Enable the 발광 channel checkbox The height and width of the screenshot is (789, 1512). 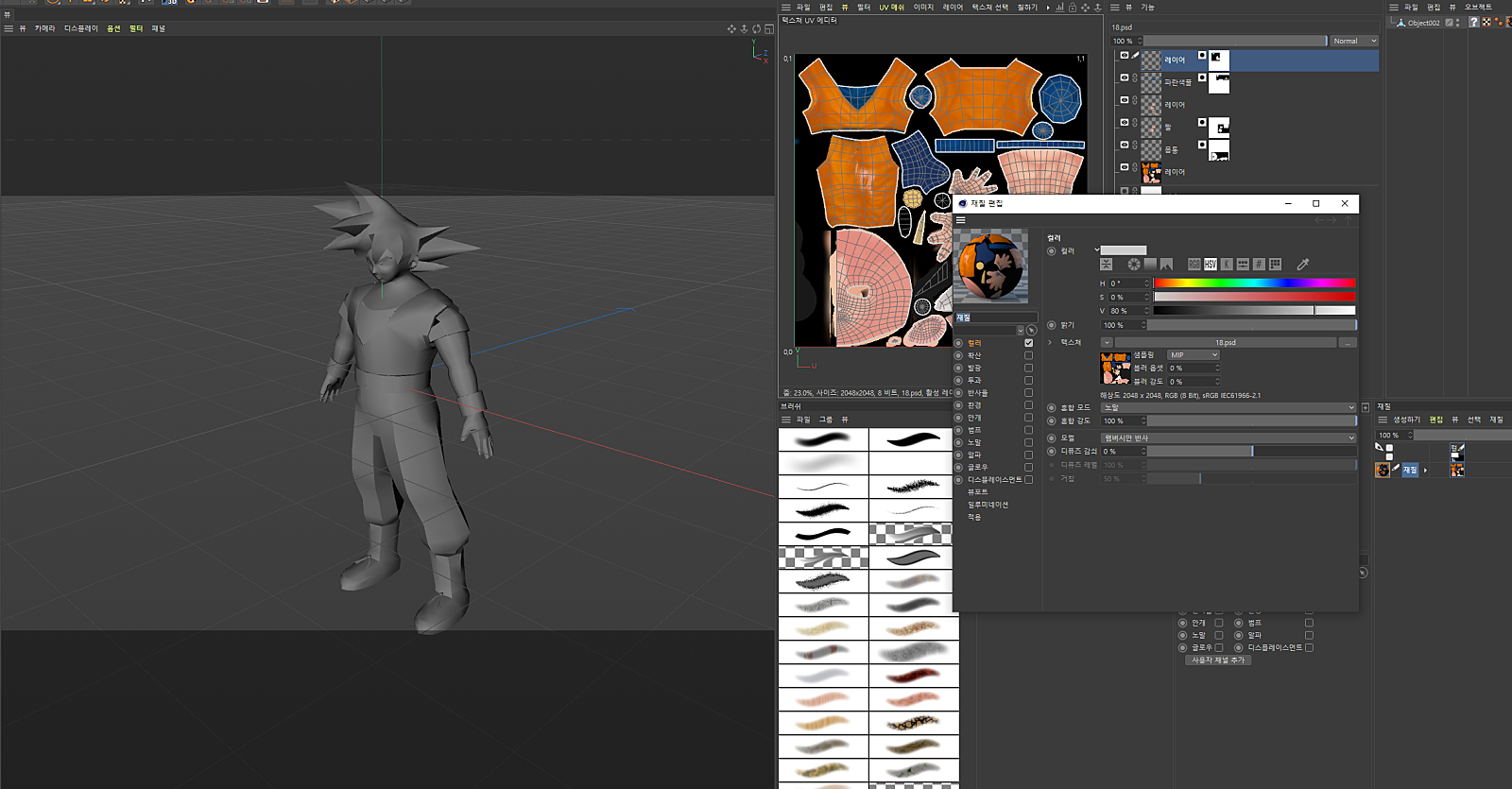tap(1028, 368)
